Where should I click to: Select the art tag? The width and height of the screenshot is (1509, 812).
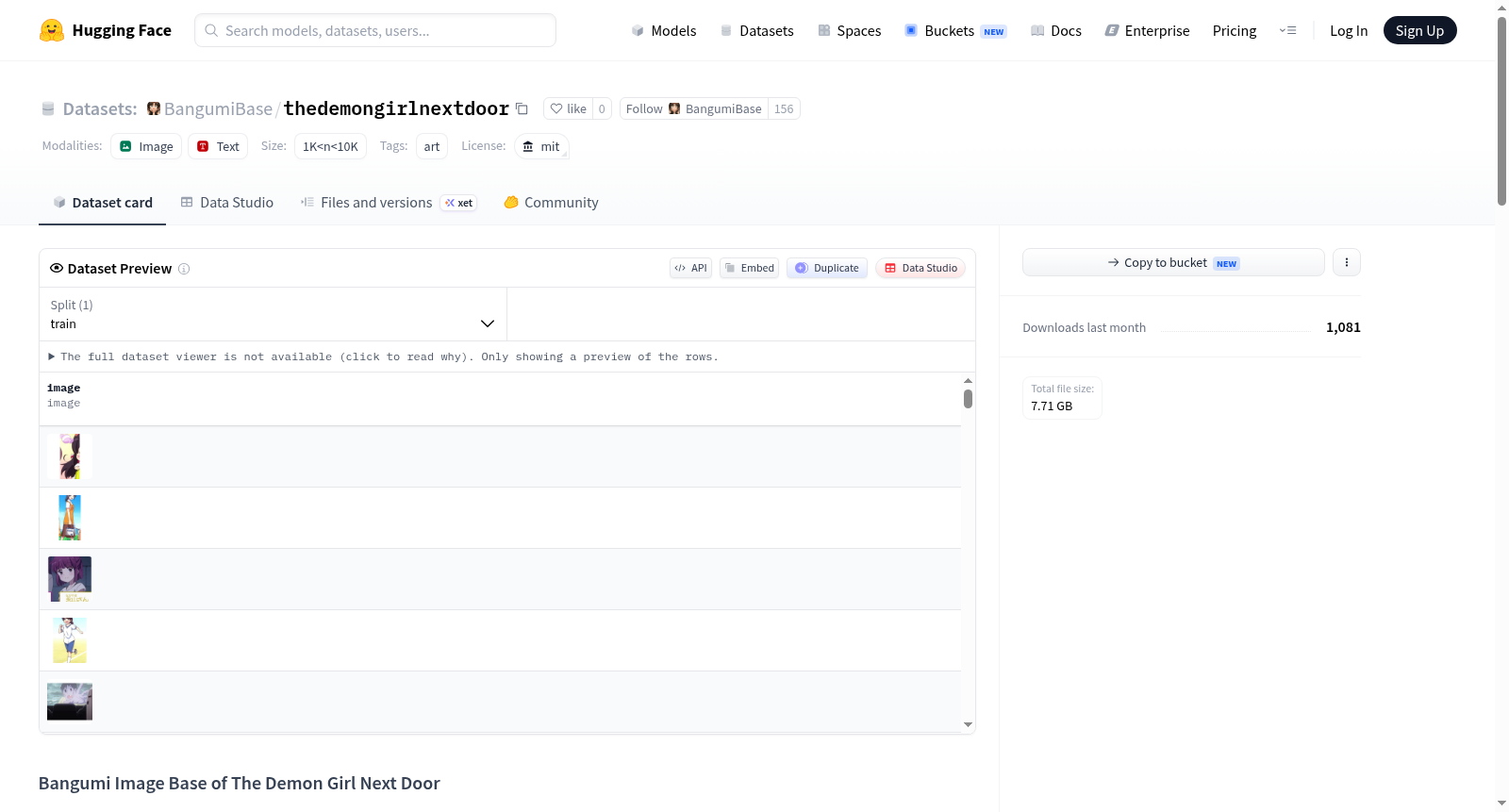(432, 146)
